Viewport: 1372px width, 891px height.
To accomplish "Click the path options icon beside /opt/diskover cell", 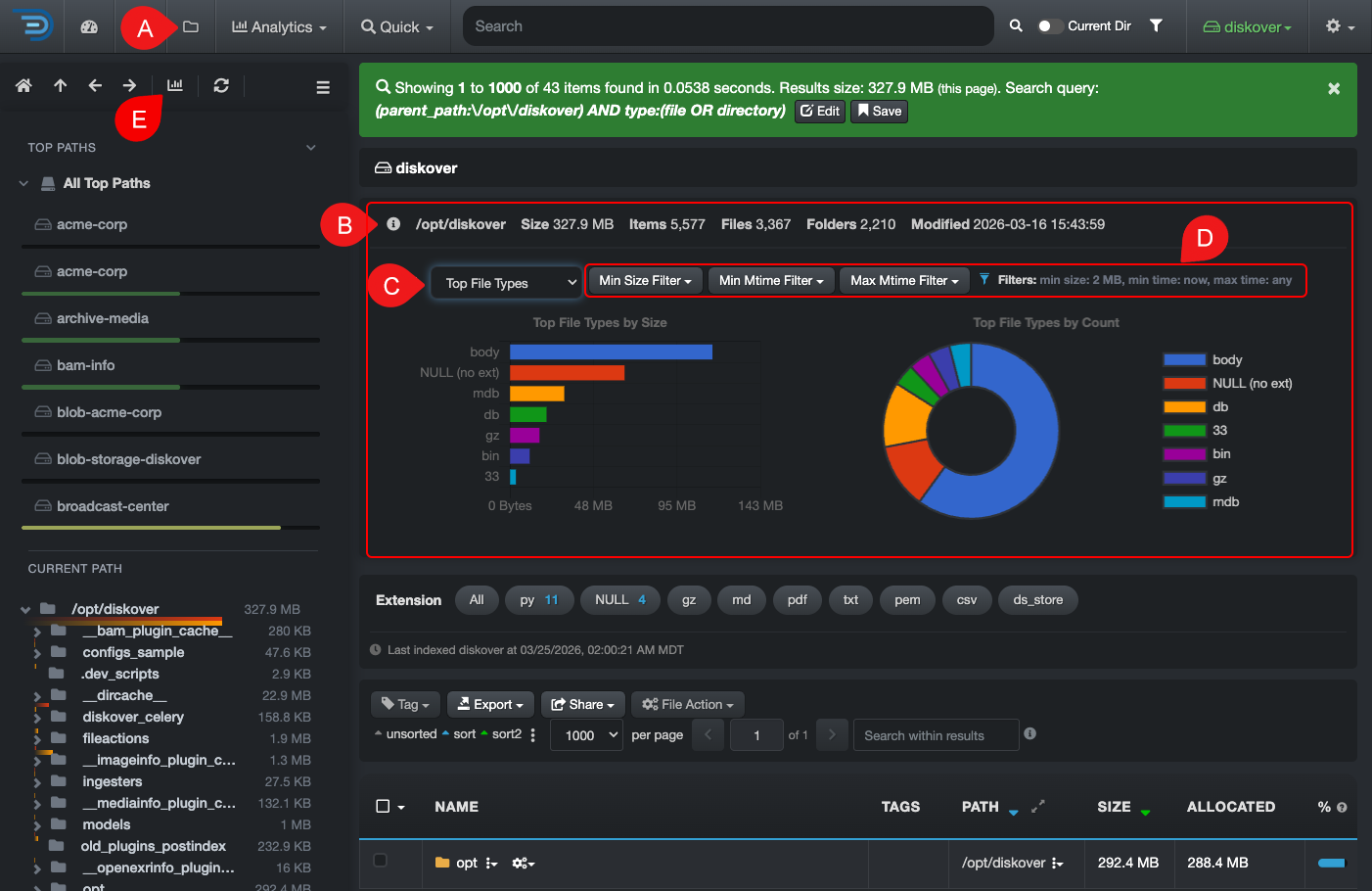I will [x=1058, y=863].
